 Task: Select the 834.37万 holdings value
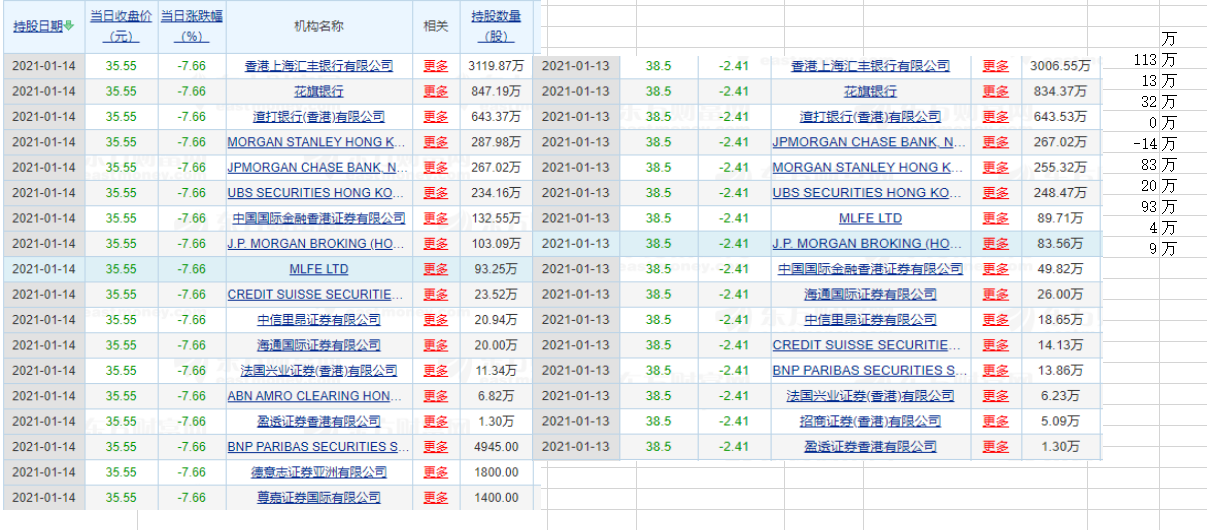(1061, 92)
